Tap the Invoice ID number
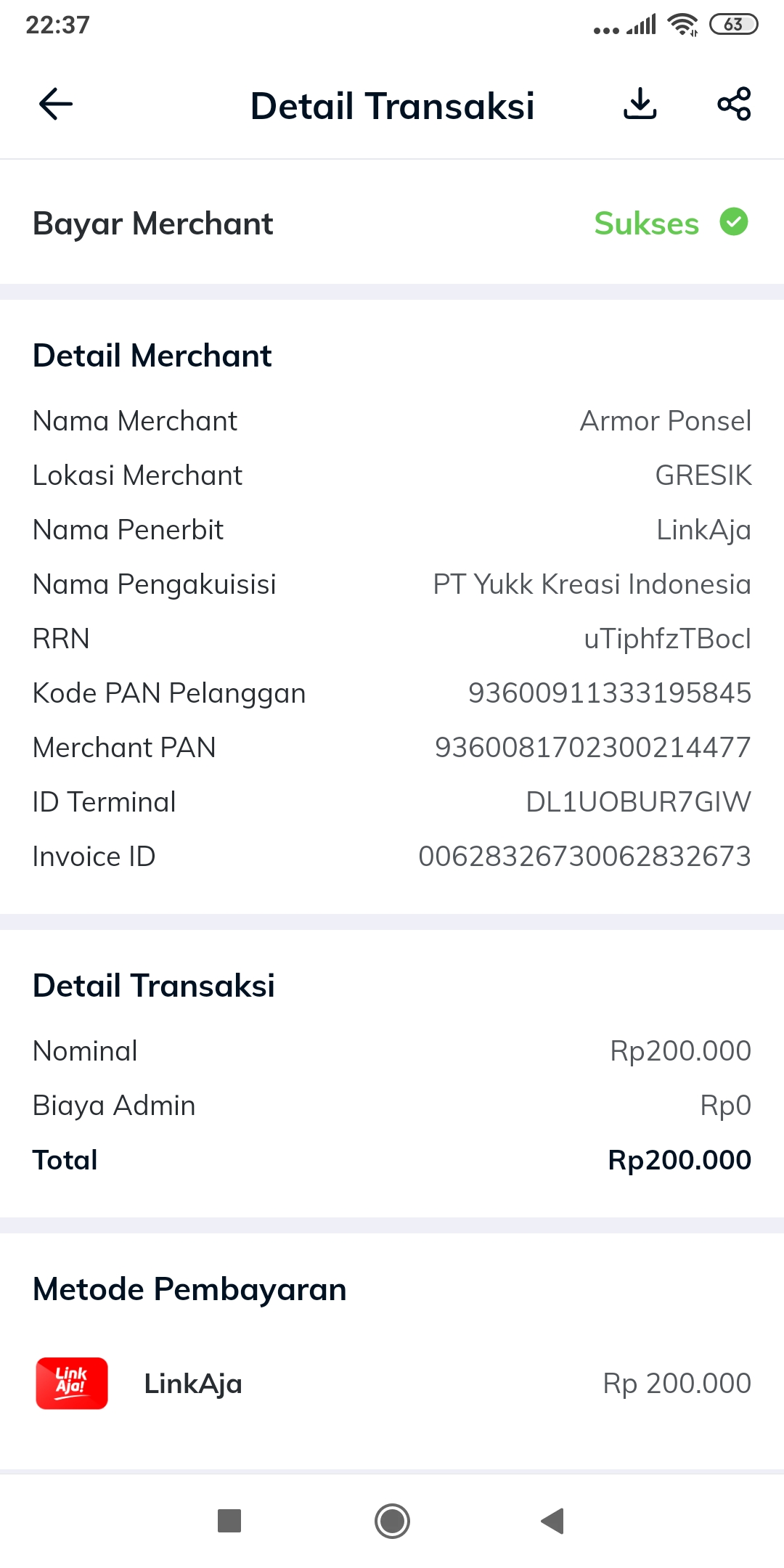784x1568 pixels. pyautogui.click(x=584, y=857)
